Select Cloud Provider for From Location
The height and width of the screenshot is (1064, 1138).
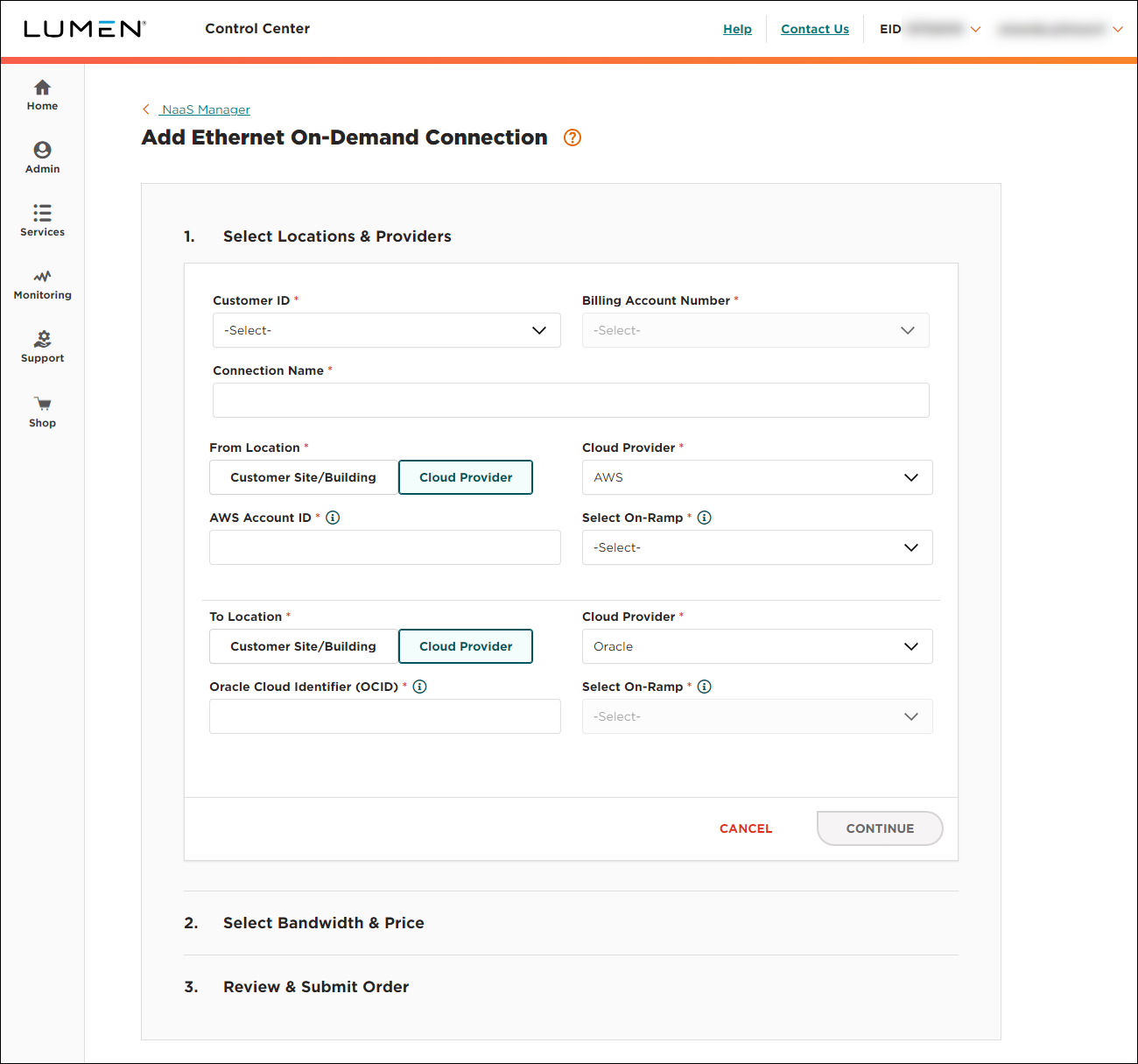466,477
